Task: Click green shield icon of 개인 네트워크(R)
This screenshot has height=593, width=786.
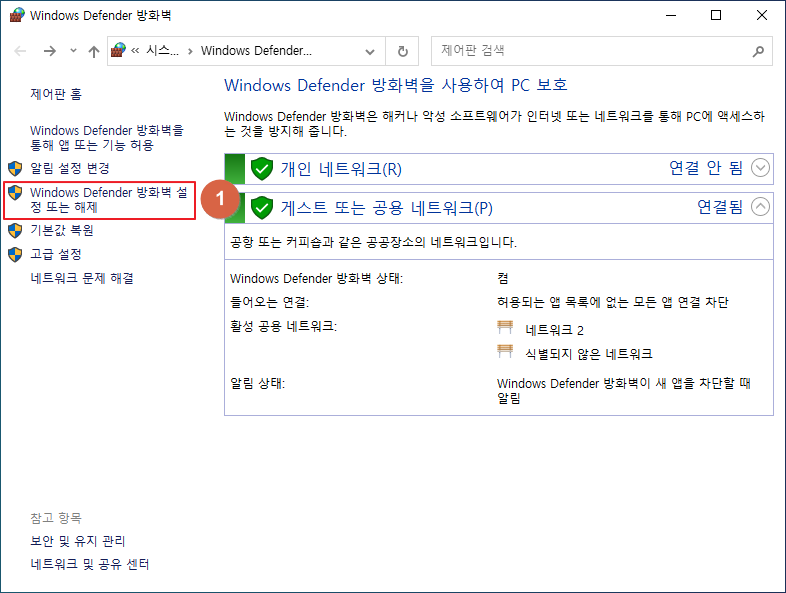Action: pos(262,168)
